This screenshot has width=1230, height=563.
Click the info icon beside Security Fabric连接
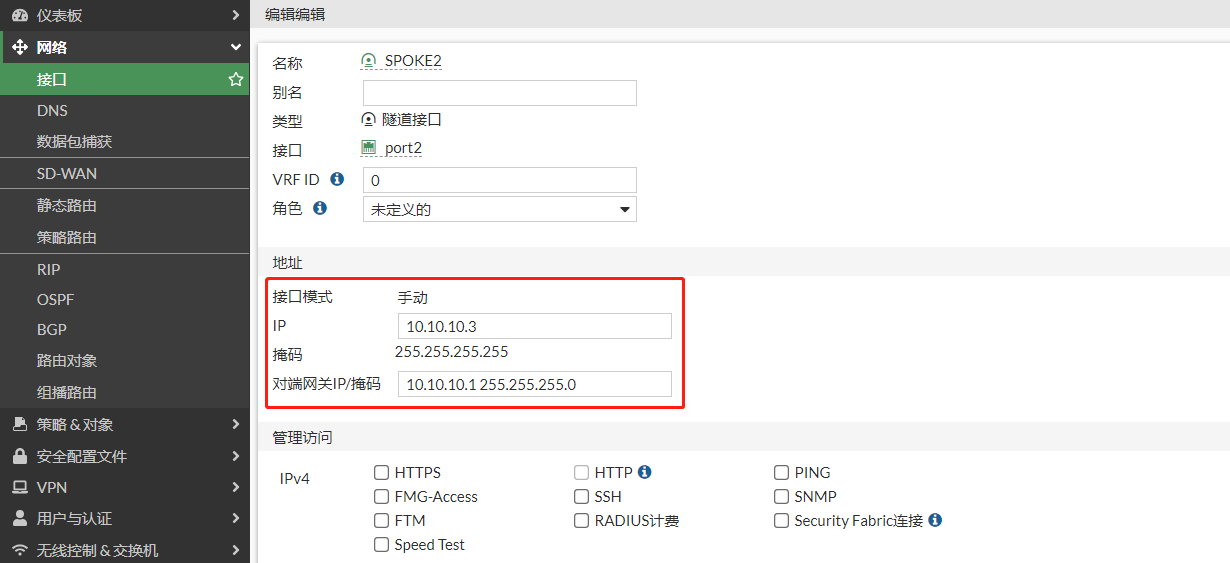(935, 520)
